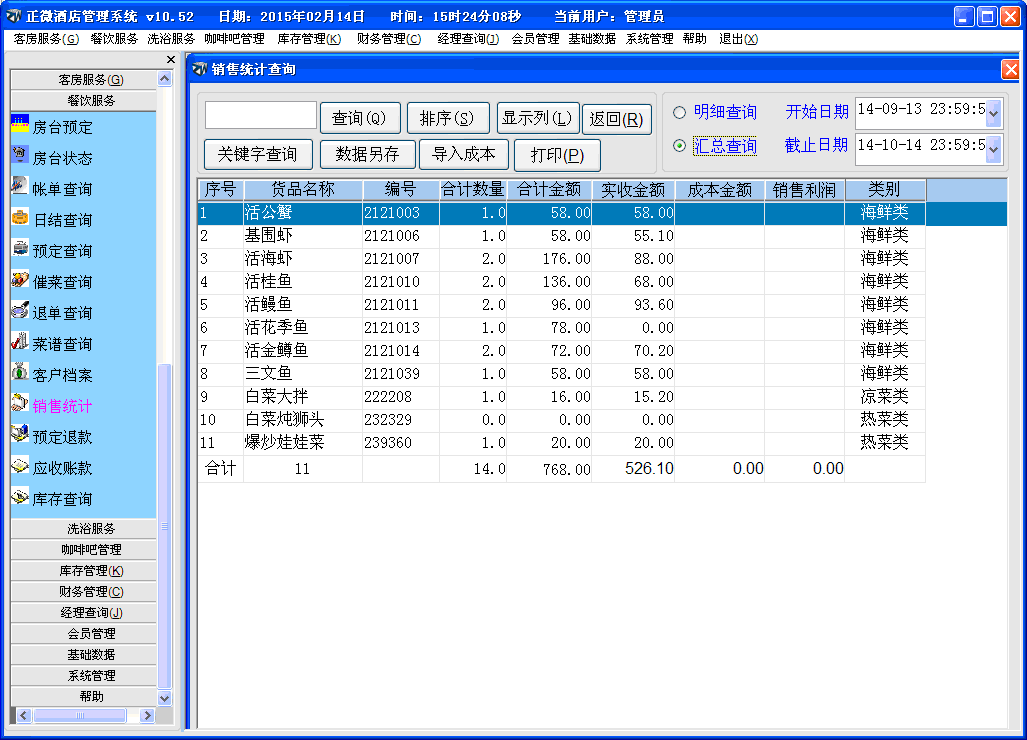This screenshot has height=740, width=1027.
Task: Sort by the 实收金额 column header
Action: [633, 190]
